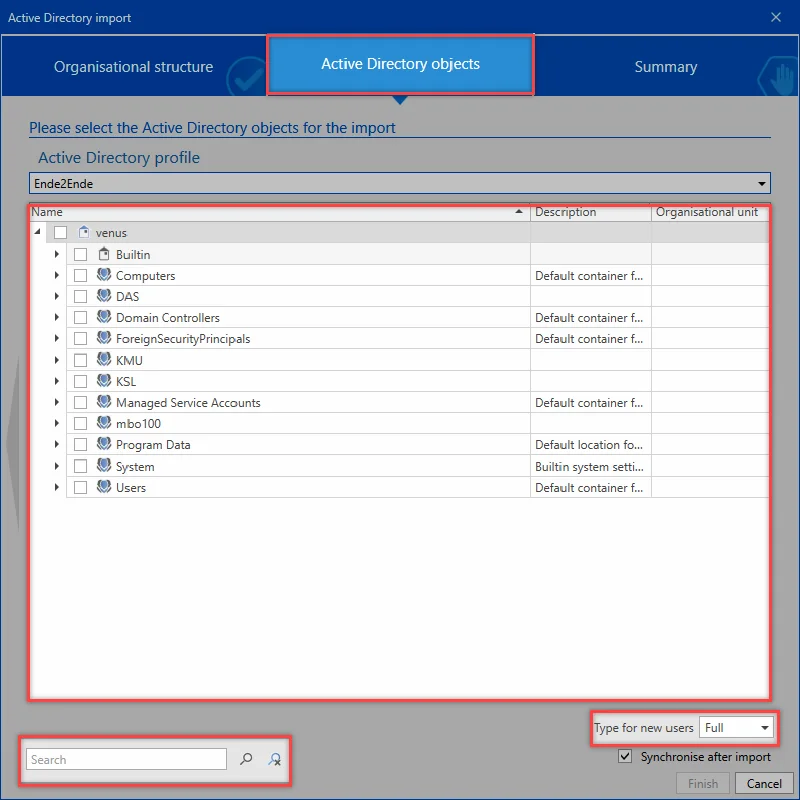
Task: Tick the Domain Controllers checkbox
Action: click(x=80, y=317)
